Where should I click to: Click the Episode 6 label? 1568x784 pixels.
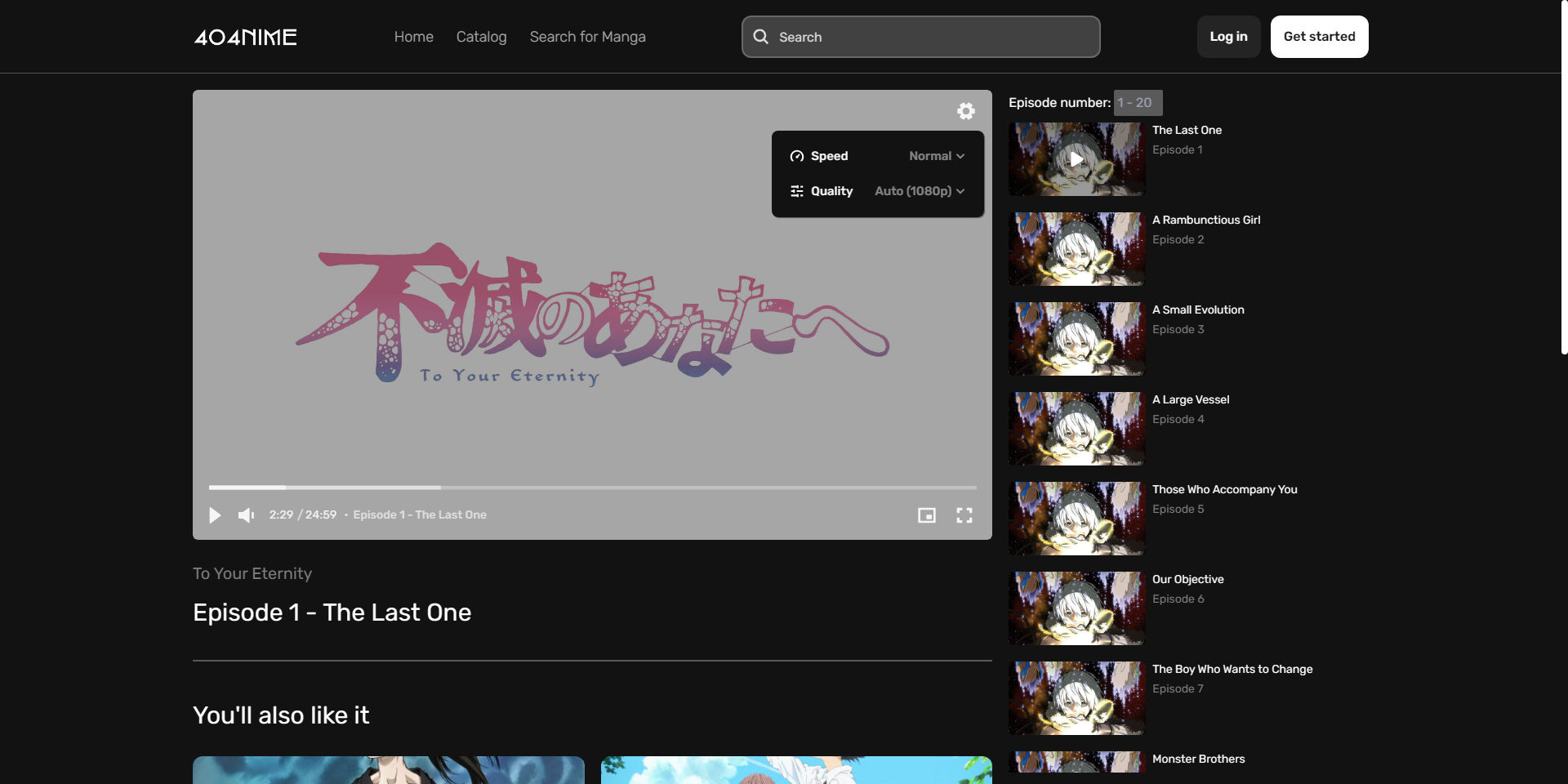(x=1178, y=599)
